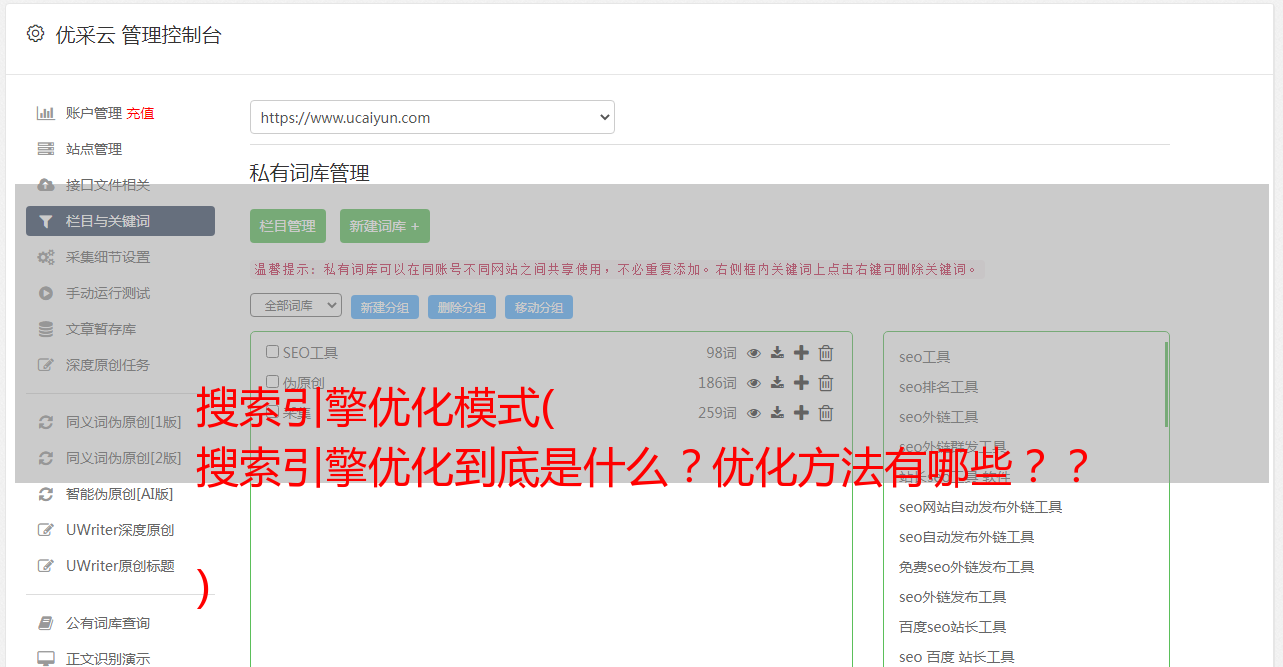
Task: Select keyword seo工具 in right list
Action: (925, 357)
